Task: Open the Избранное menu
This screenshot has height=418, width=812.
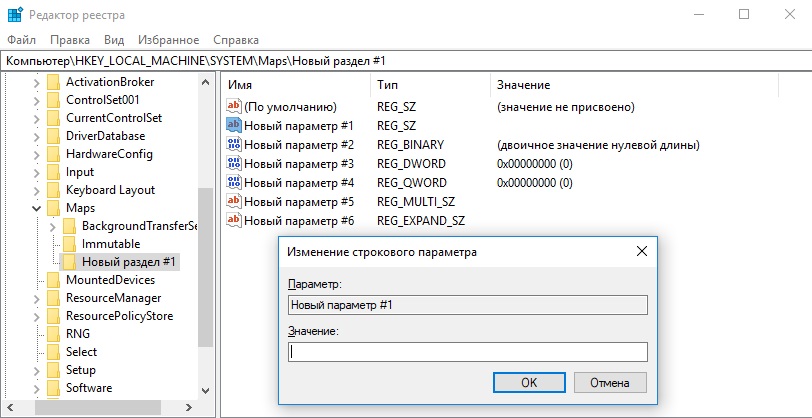Action: click(169, 40)
